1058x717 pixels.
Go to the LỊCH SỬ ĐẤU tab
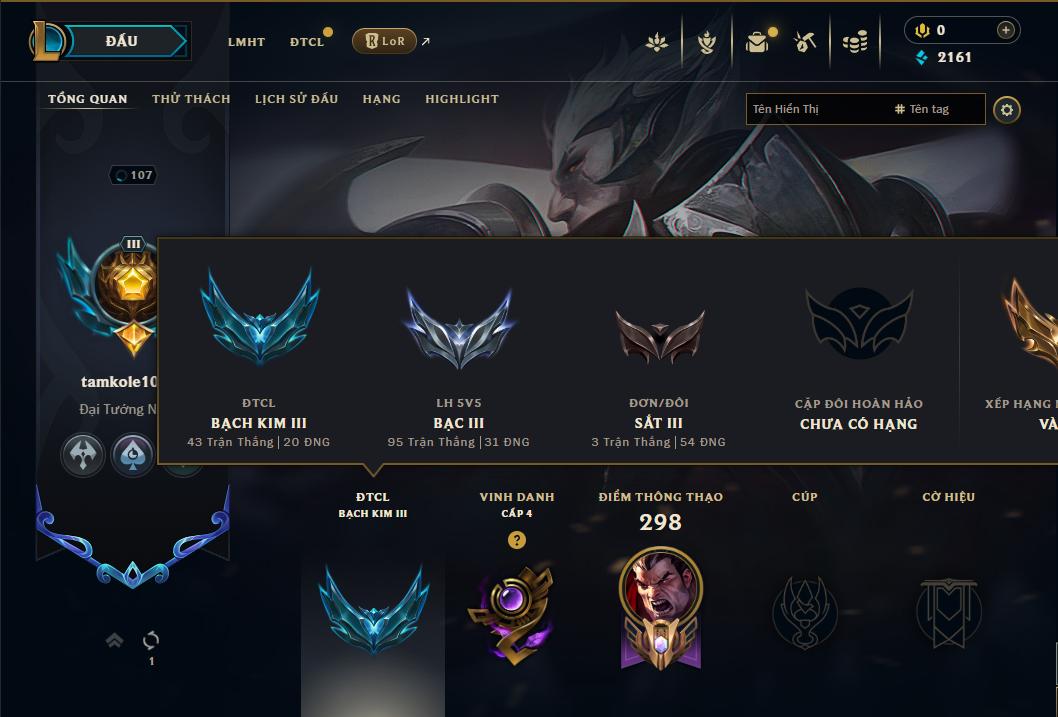[x=296, y=99]
